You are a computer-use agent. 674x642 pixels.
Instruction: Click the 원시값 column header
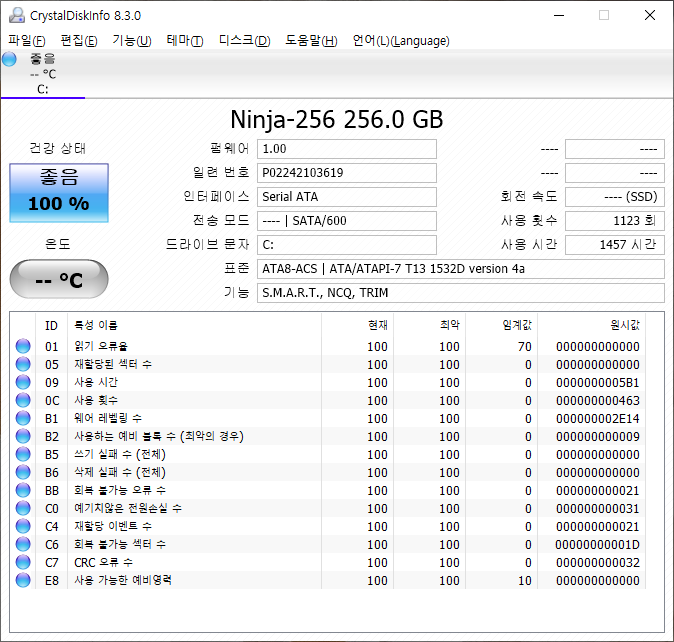pyautogui.click(x=624, y=325)
